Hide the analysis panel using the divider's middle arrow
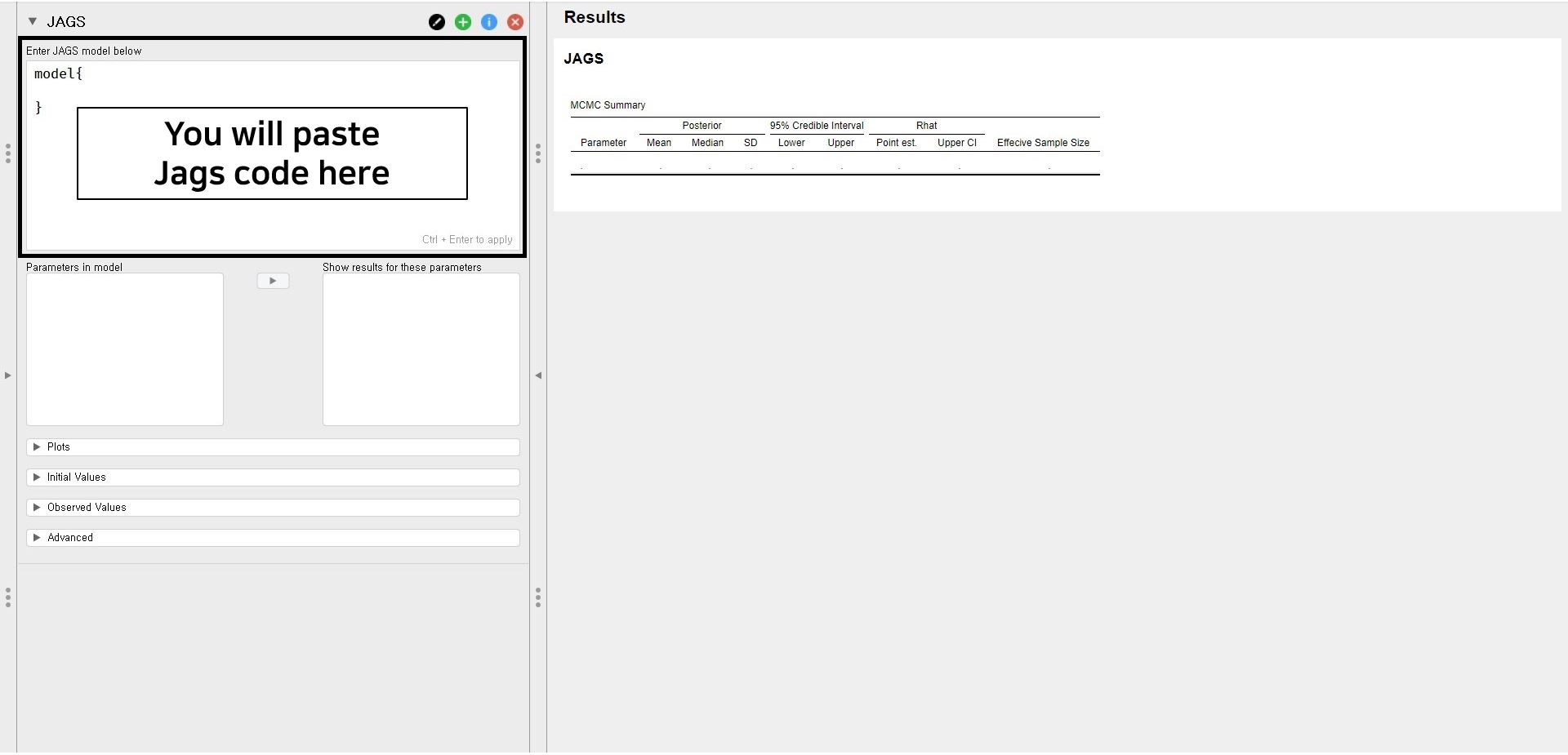Viewport: 1568px width, 755px height. pyautogui.click(x=538, y=375)
